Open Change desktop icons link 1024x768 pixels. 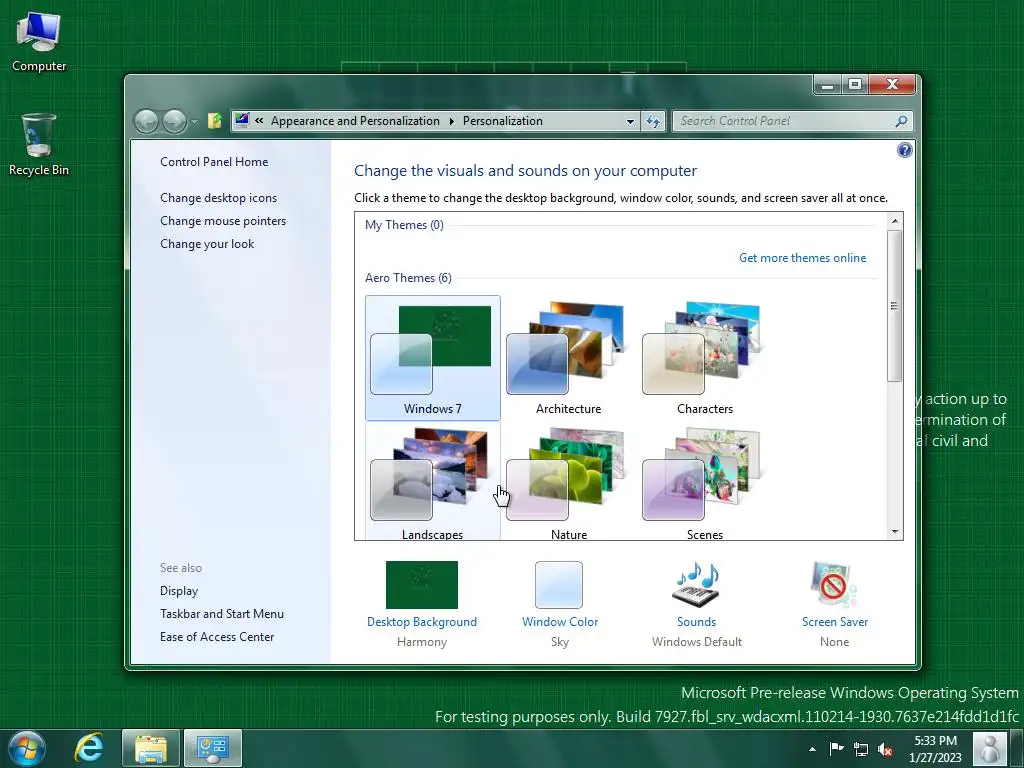pyautogui.click(x=218, y=198)
